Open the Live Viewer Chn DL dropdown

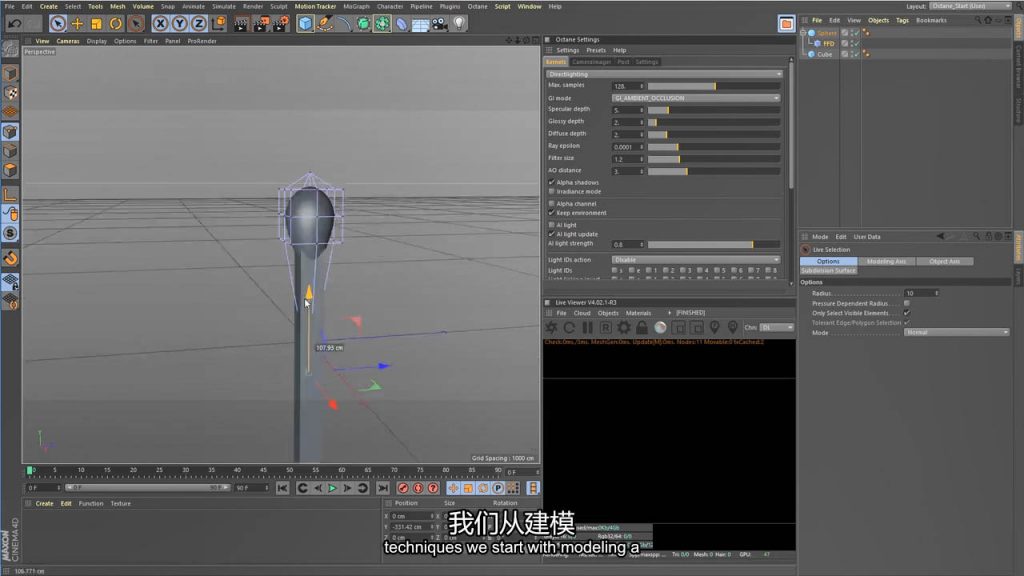click(776, 327)
